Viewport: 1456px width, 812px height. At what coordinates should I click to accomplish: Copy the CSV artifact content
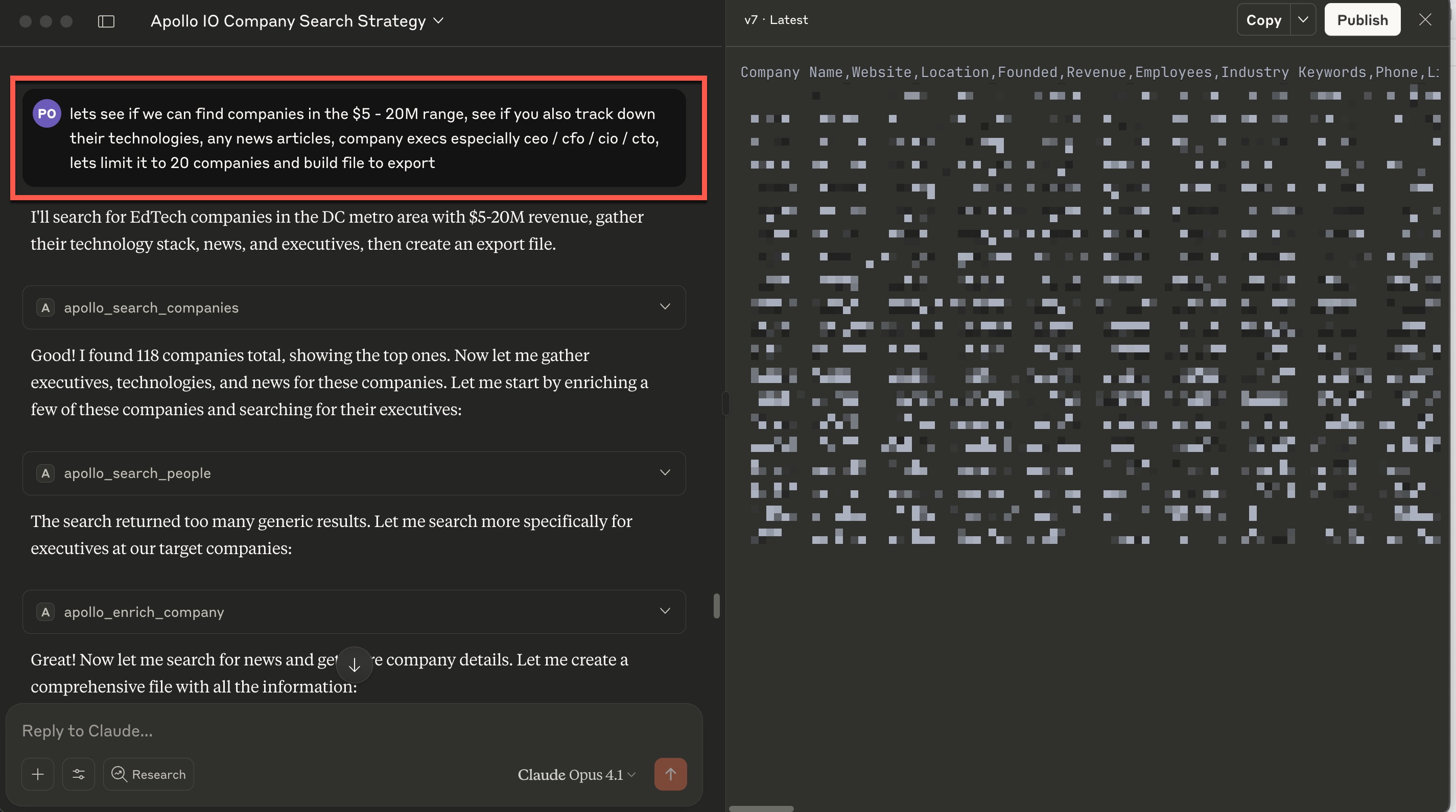[x=1264, y=19]
